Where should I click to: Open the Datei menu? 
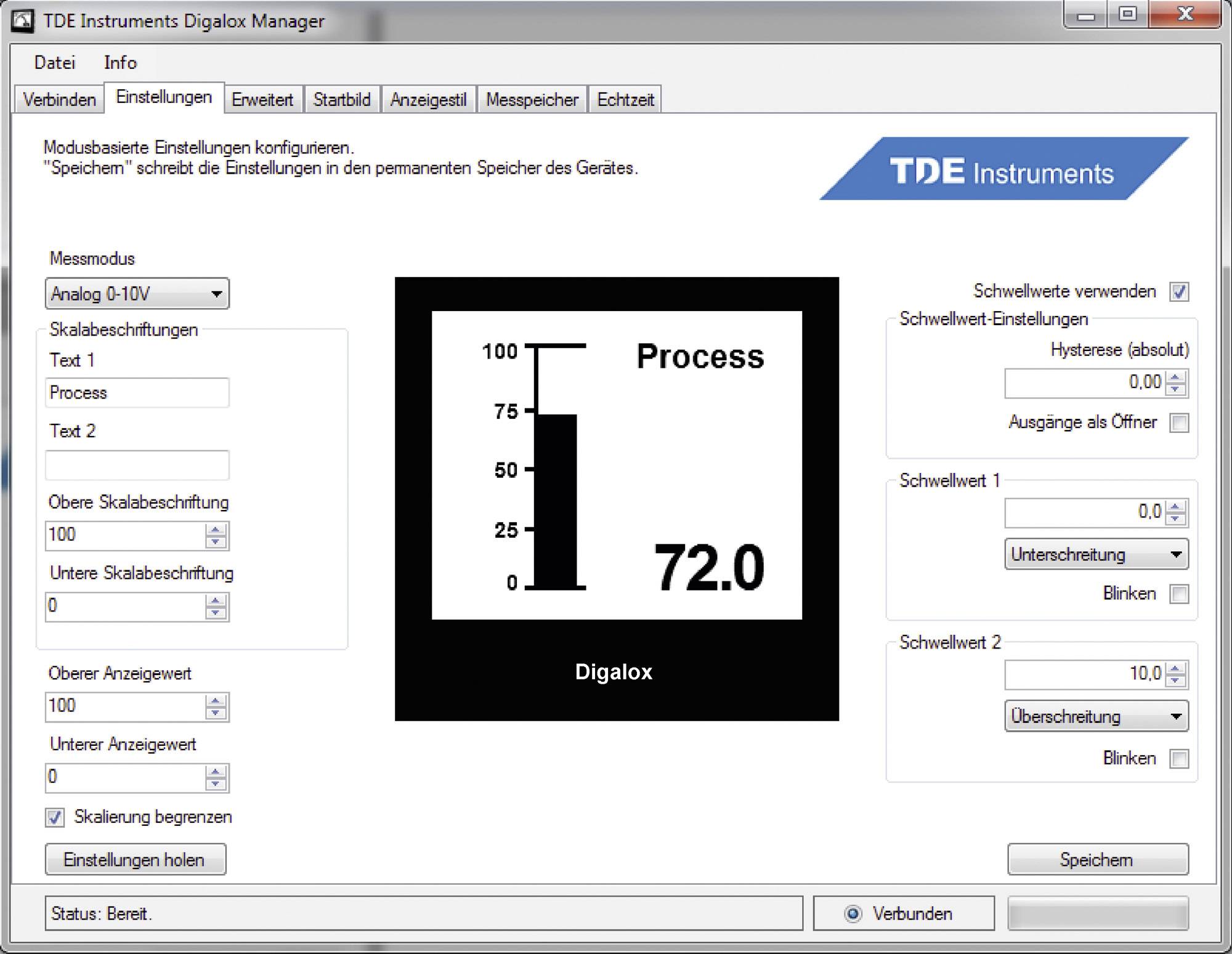(x=54, y=62)
